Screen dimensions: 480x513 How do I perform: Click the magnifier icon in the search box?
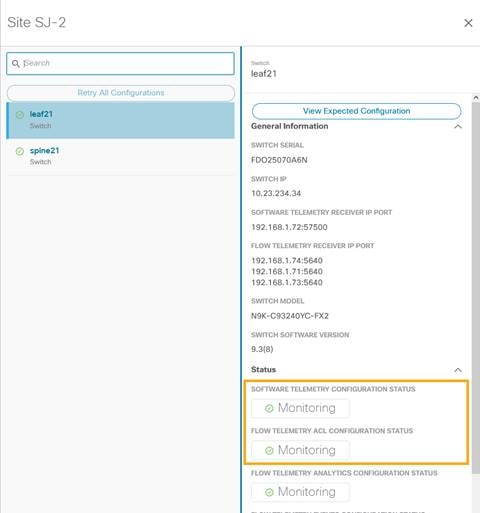15,63
